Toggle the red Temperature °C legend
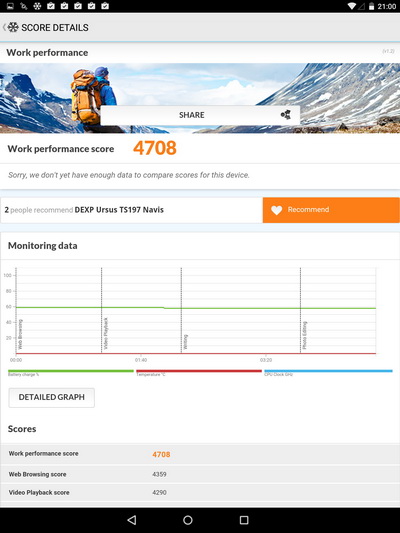Viewport: 400px width, 533px height. 199,373
